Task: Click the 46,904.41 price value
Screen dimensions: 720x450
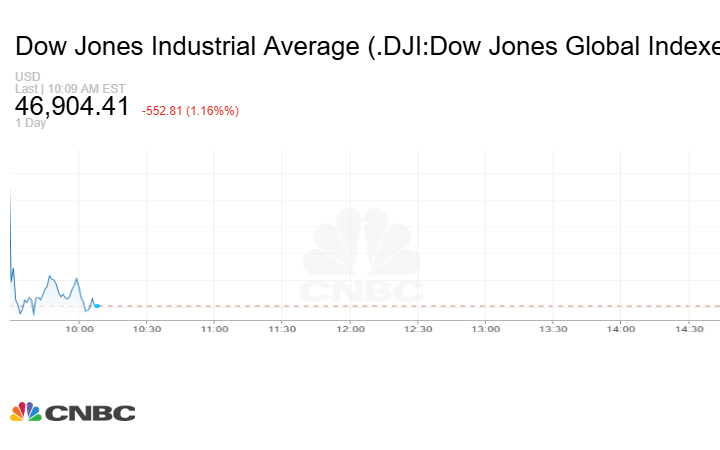Action: (x=72, y=106)
